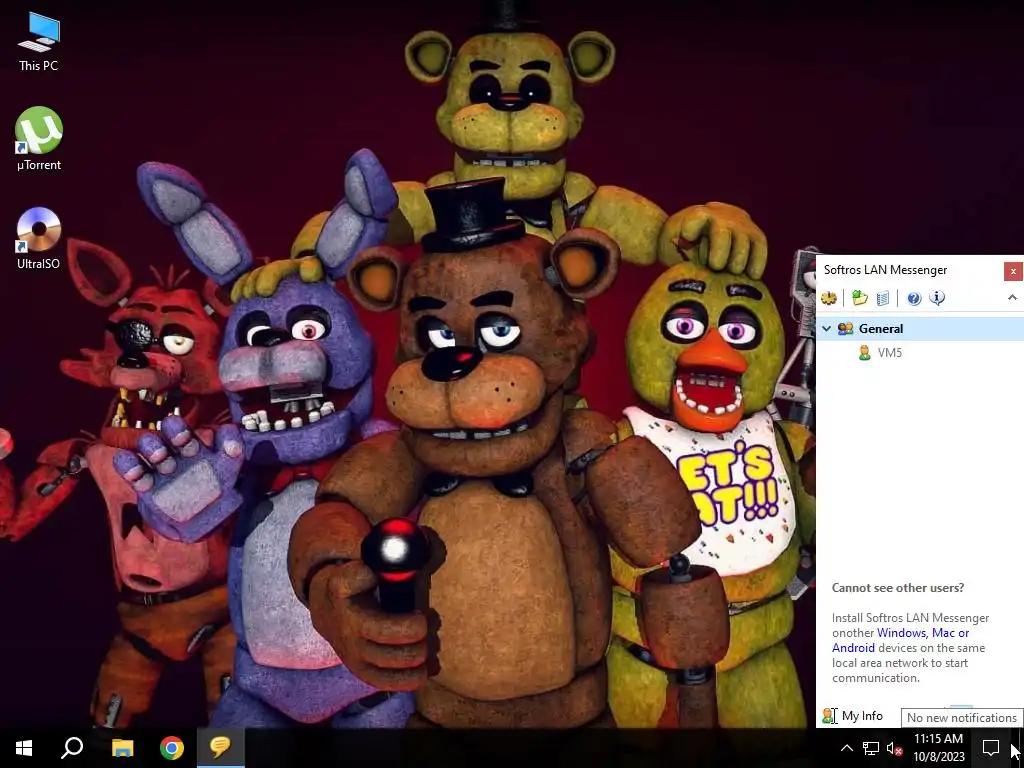Viewport: 1024px width, 768px height.
Task: Click the Softros LAN Messenger title
Action: click(885, 270)
